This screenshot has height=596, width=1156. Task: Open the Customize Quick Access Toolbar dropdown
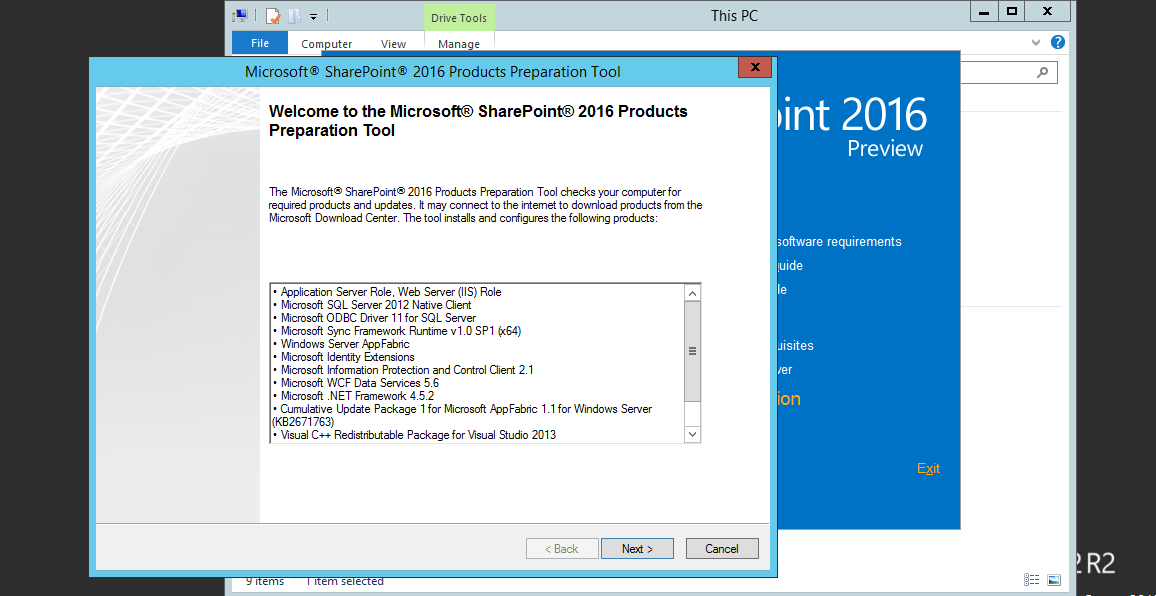tap(313, 16)
